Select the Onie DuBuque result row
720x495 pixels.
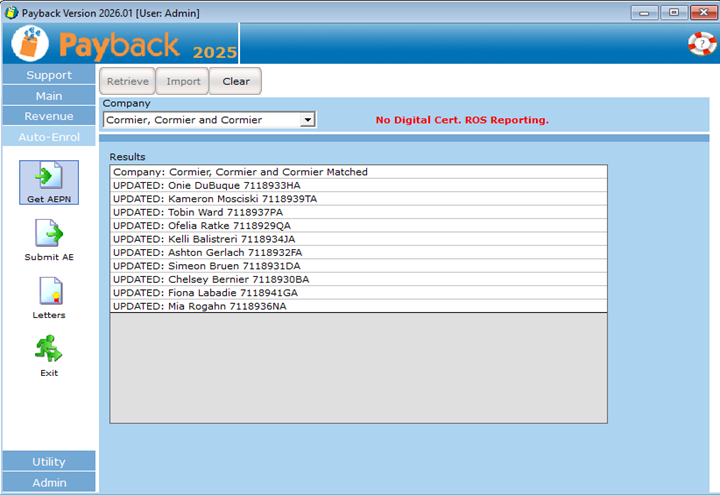tap(358, 186)
